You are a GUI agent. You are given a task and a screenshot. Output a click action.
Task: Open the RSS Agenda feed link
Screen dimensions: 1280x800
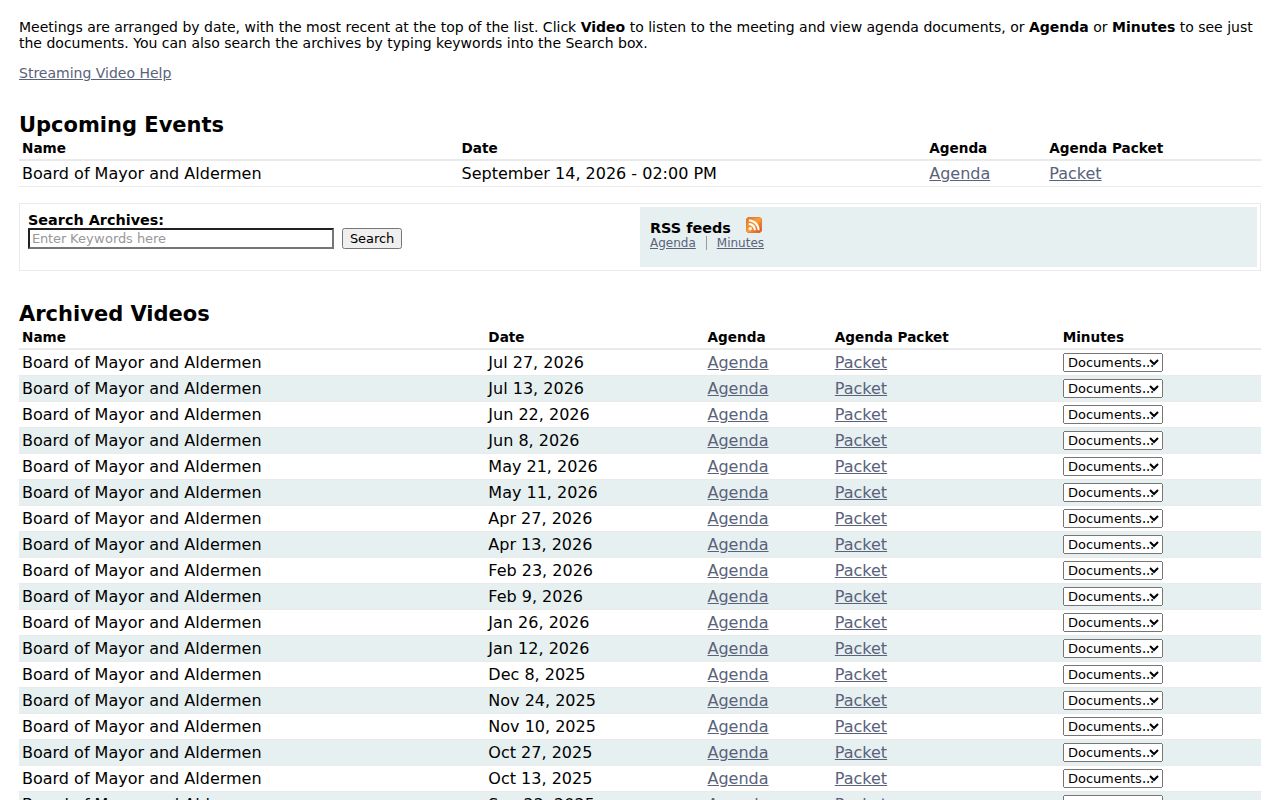tap(672, 243)
